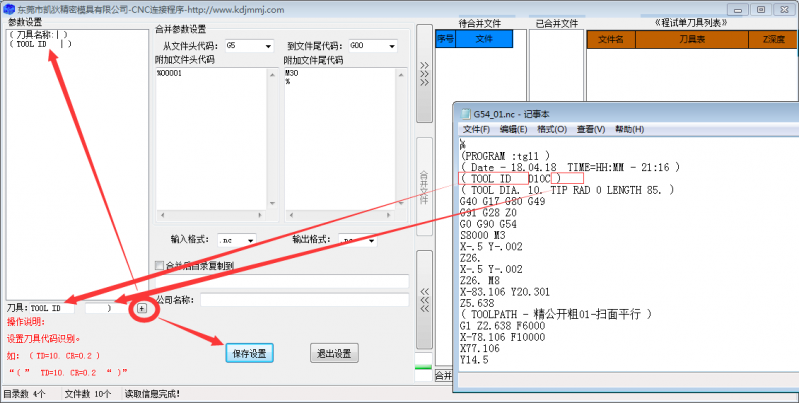
Task: Open the 帮助(H) menu in Notepad
Action: 629,130
